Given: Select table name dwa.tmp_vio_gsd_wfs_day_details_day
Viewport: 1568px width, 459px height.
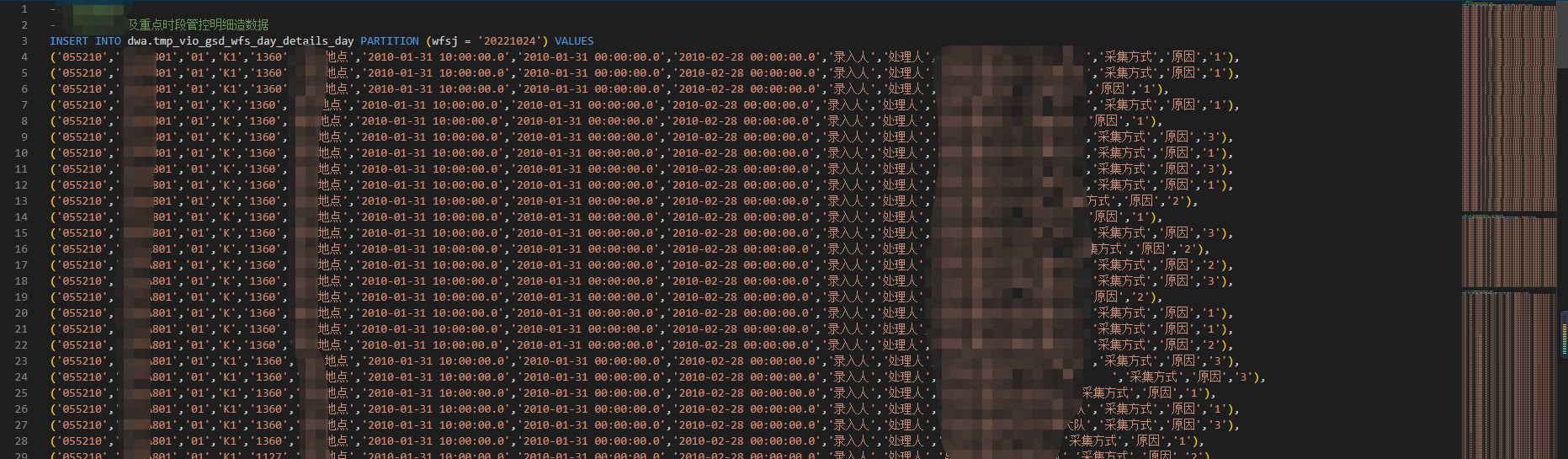Looking at the screenshot, I should (241, 40).
